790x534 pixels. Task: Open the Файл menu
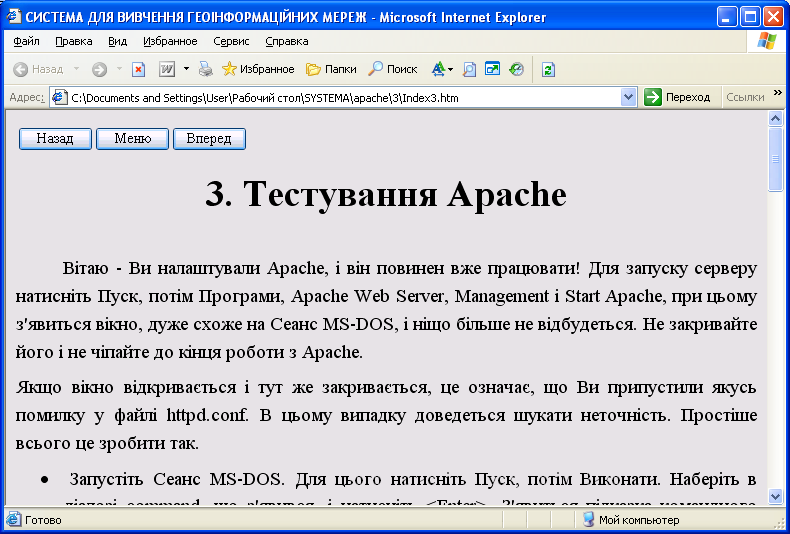[26, 41]
